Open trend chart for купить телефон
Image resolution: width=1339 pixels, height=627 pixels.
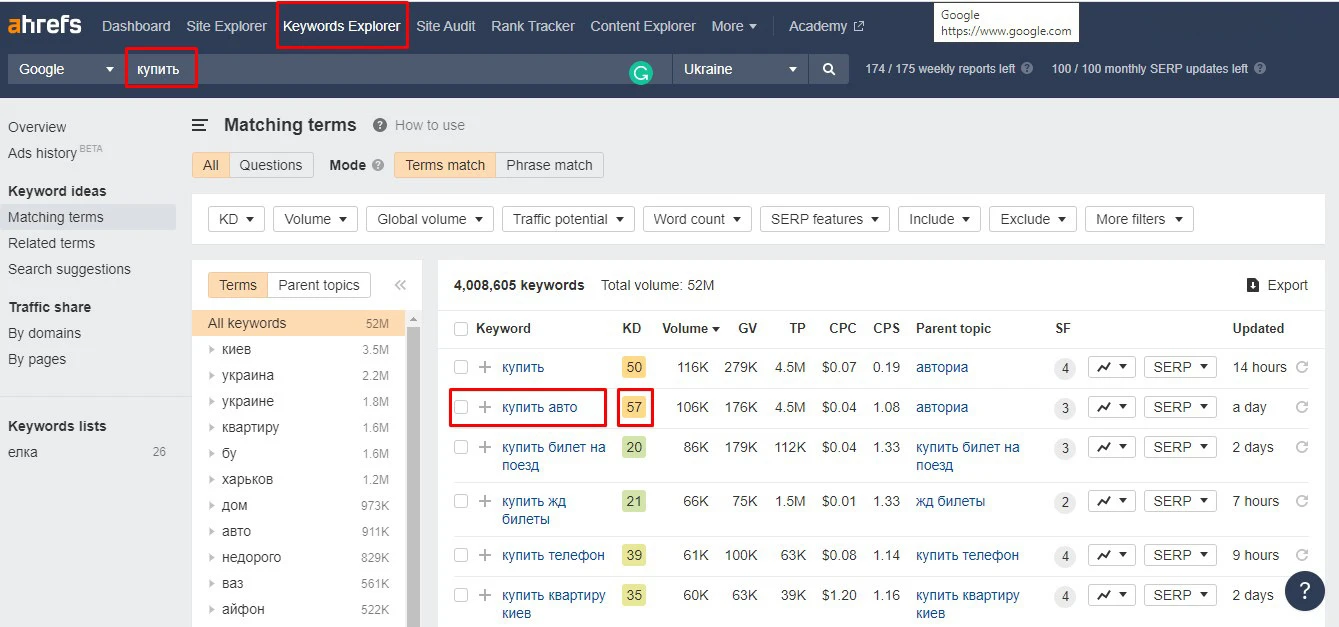pos(1110,555)
